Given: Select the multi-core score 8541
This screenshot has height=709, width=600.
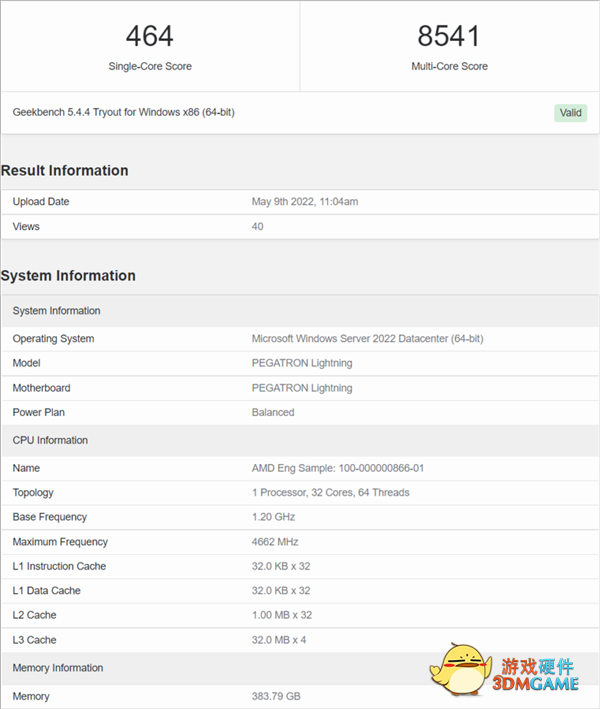Looking at the screenshot, I should click(449, 36).
